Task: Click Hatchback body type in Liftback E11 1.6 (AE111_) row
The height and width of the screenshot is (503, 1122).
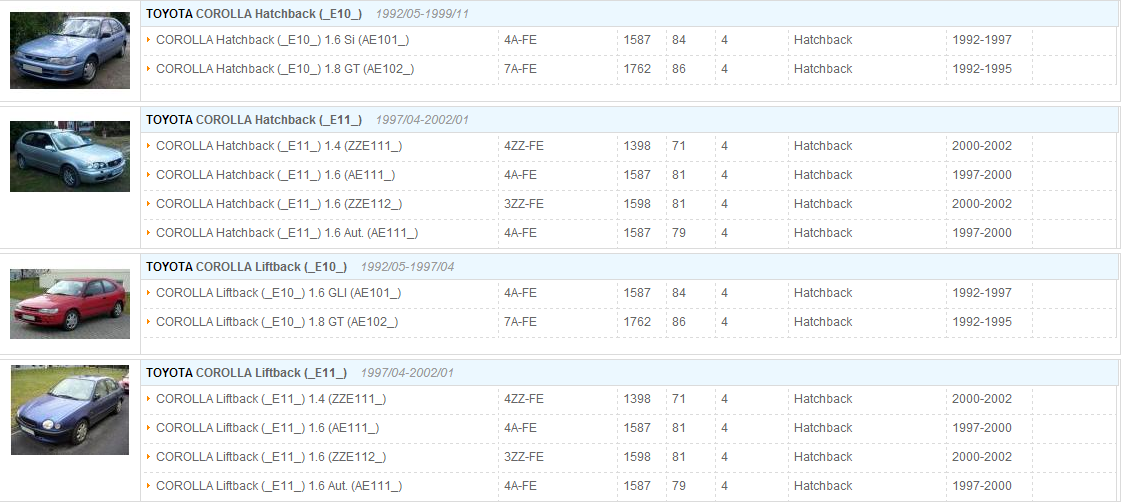Action: (x=823, y=428)
